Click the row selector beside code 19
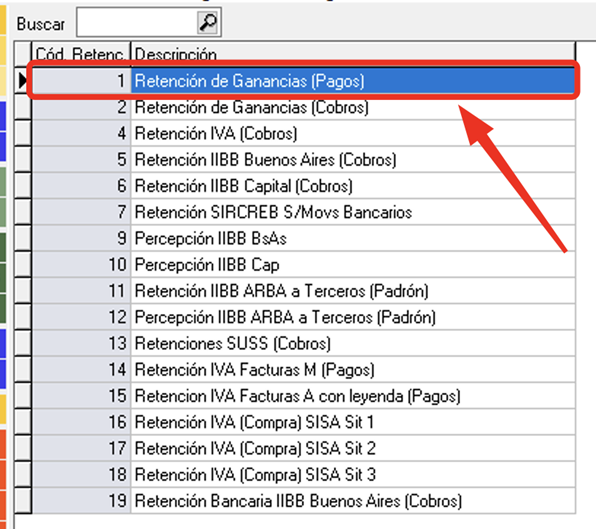Viewport: 596px width, 529px height. pyautogui.click(x=24, y=500)
